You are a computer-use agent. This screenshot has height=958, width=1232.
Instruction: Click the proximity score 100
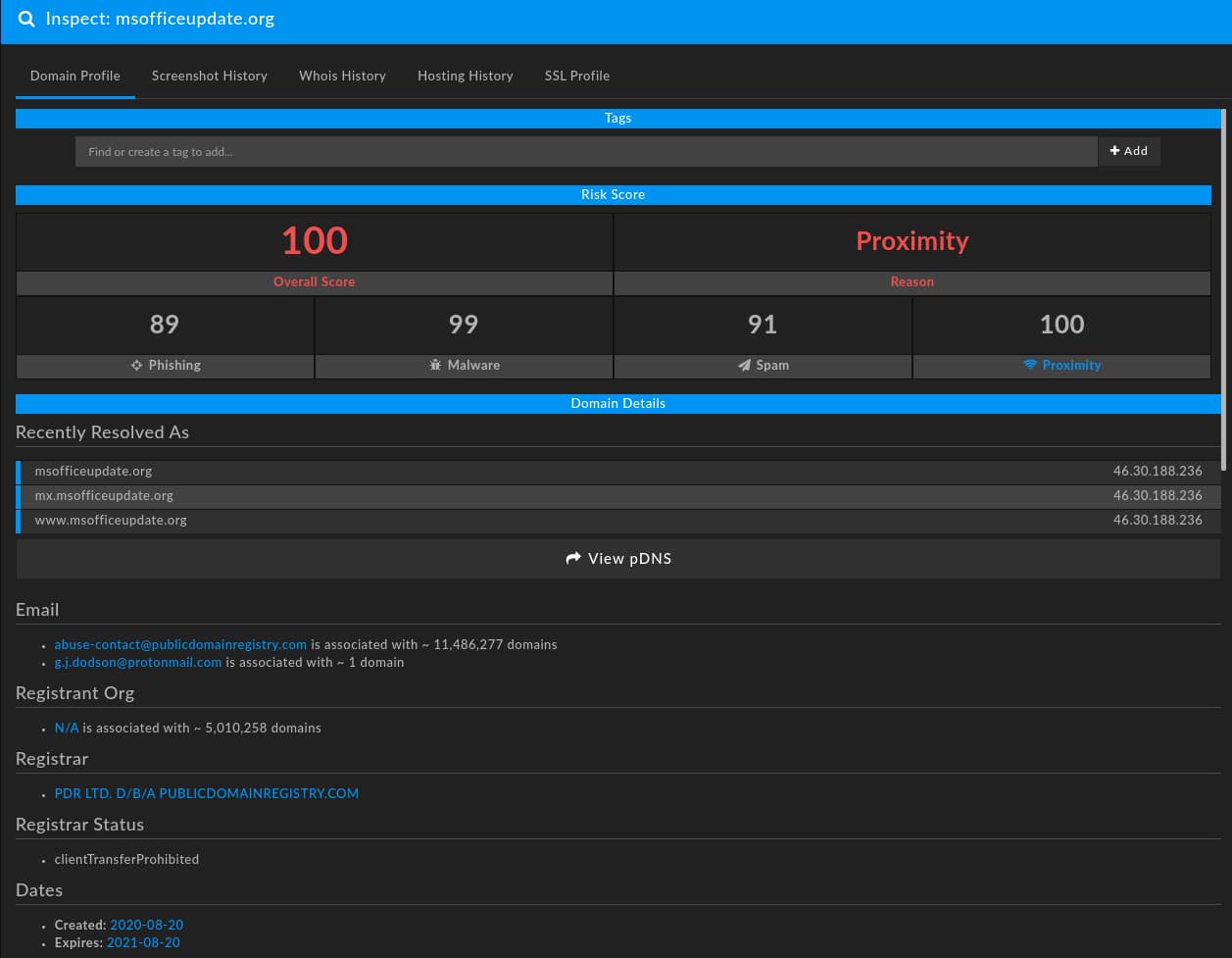(x=1062, y=325)
